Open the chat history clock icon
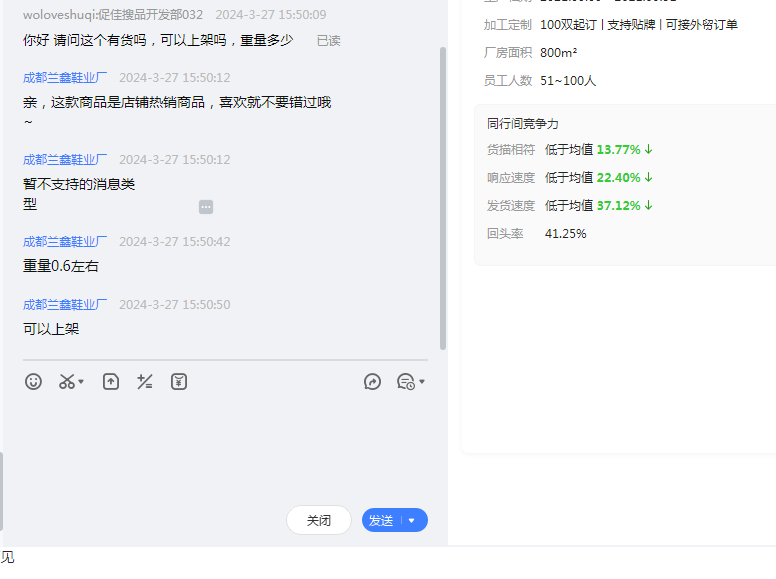 pyautogui.click(x=405, y=382)
